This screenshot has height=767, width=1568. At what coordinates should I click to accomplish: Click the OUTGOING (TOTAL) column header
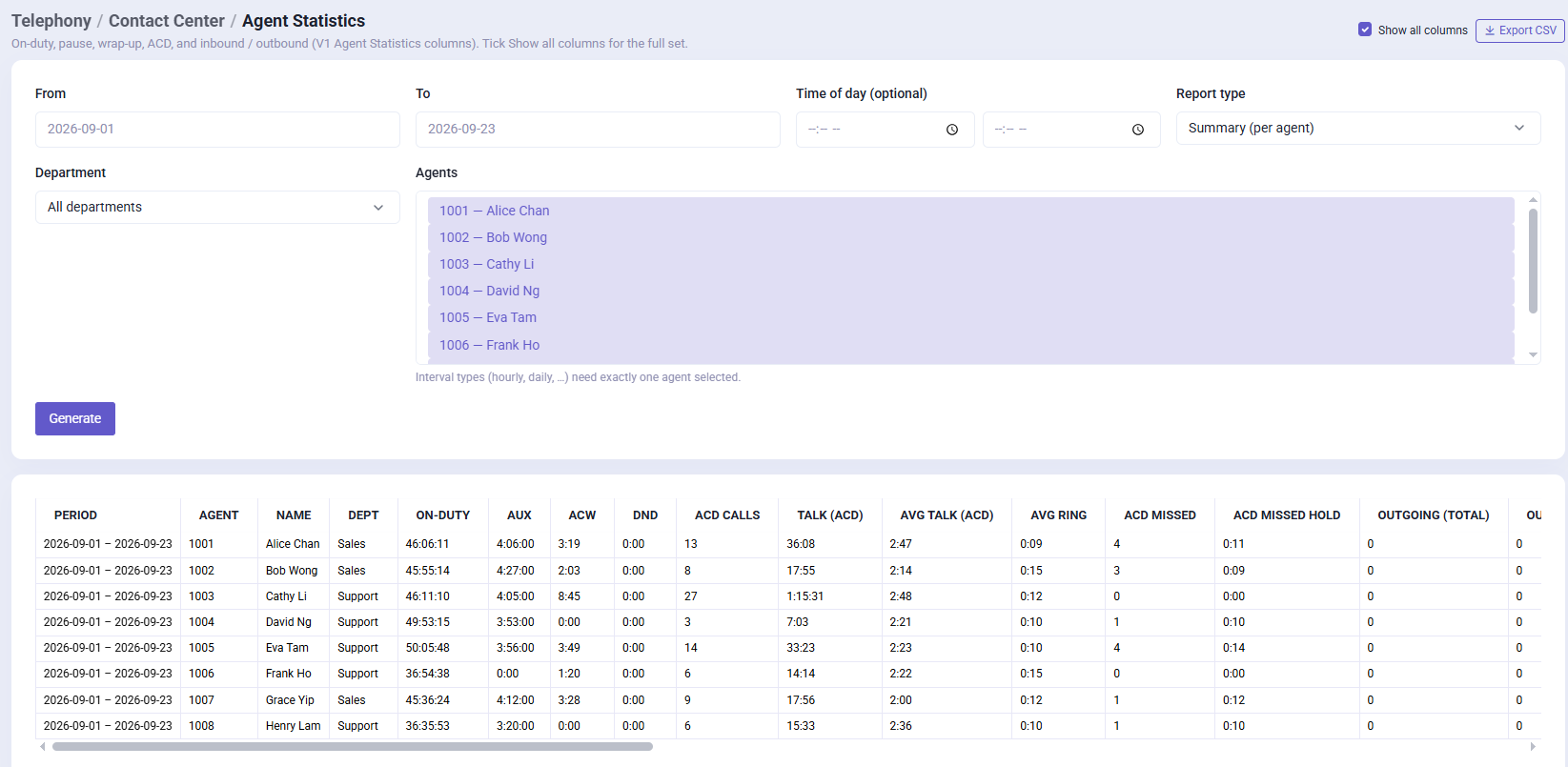1434,515
